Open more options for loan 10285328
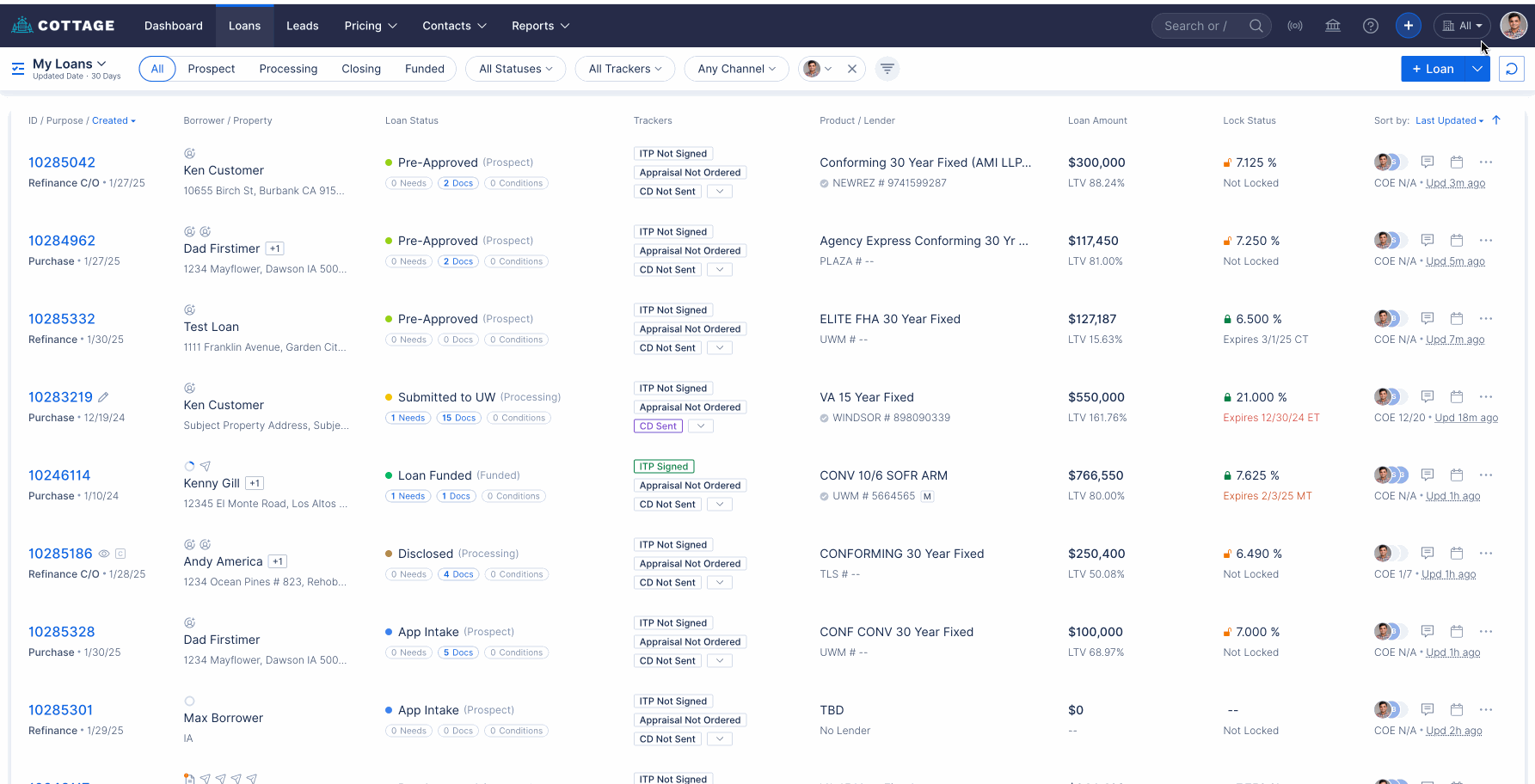This screenshot has width=1535, height=784. pos(1486,631)
